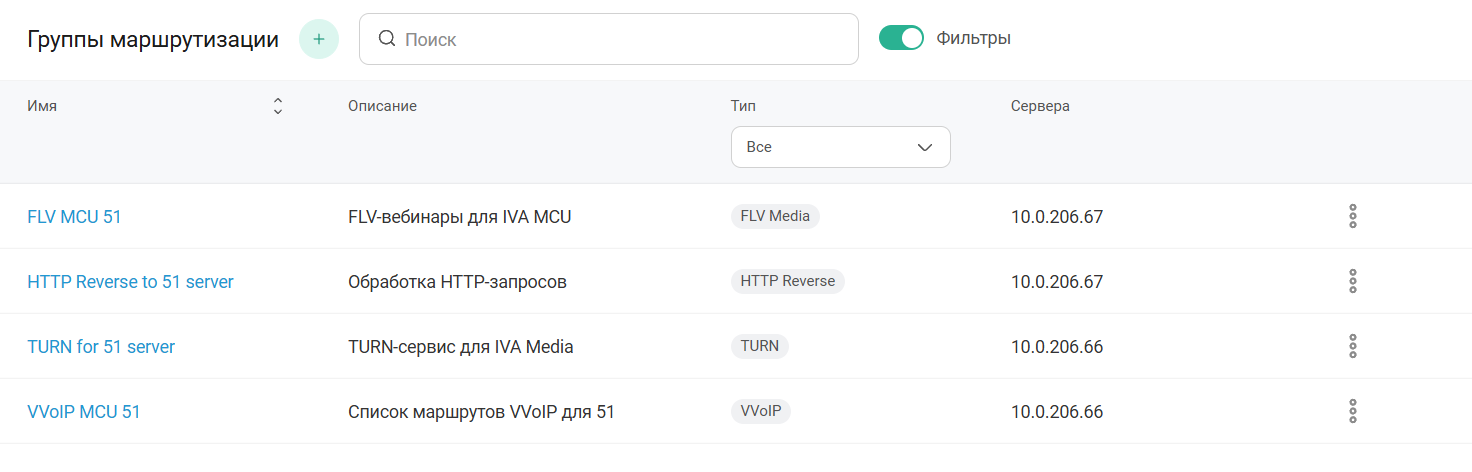
Task: Click the VVoIP type badge
Action: coord(760,411)
